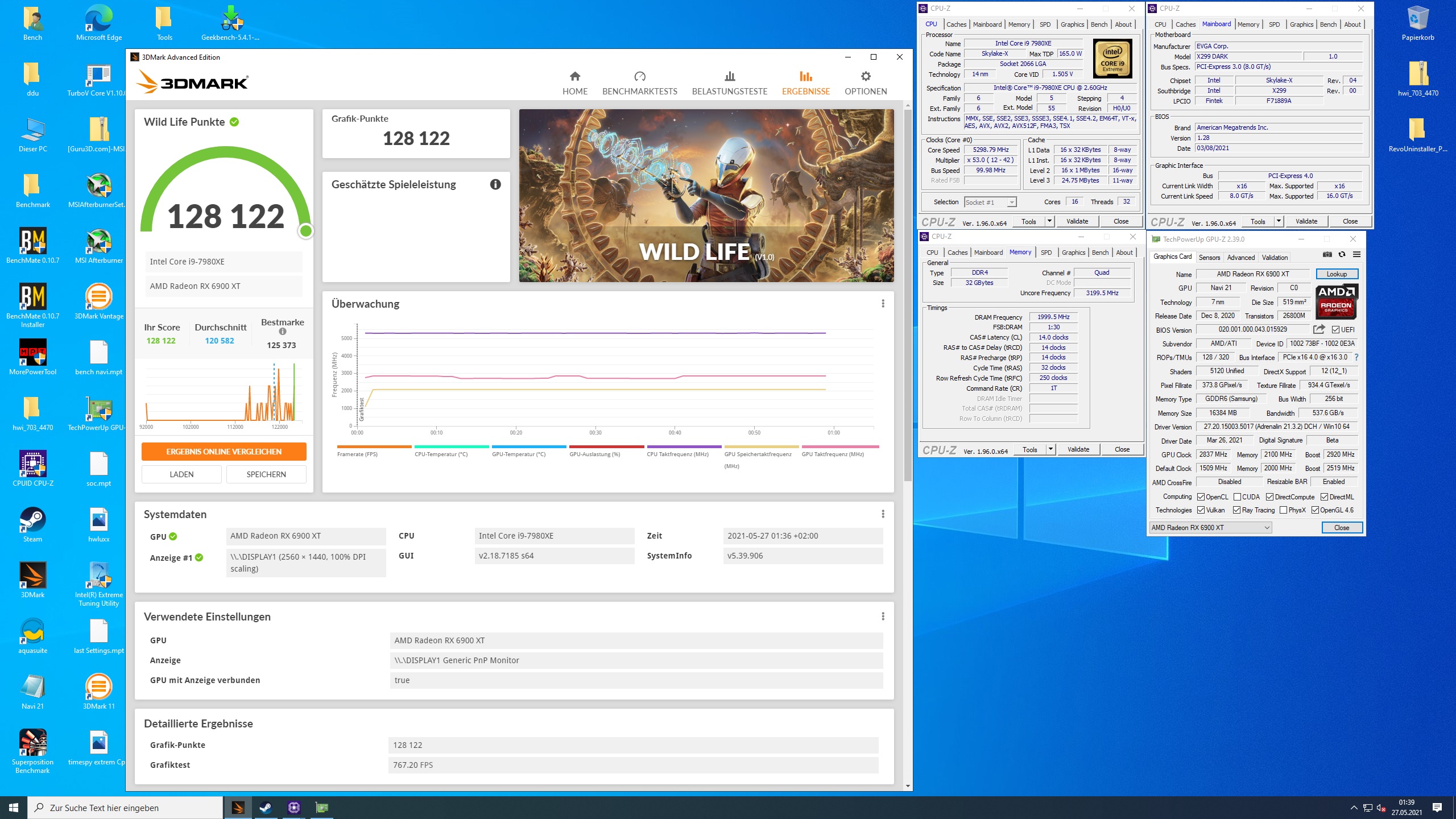Viewport: 1456px width, 819px height.
Task: Toggle PhysX checkbox in GPU-Z
Action: [1283, 510]
